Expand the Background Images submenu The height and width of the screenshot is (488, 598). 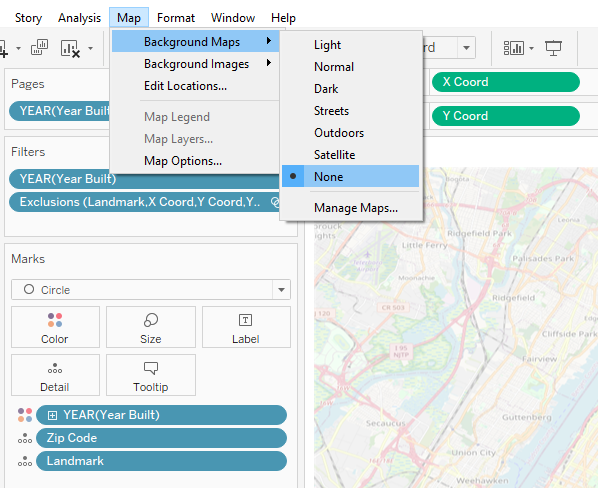196,64
